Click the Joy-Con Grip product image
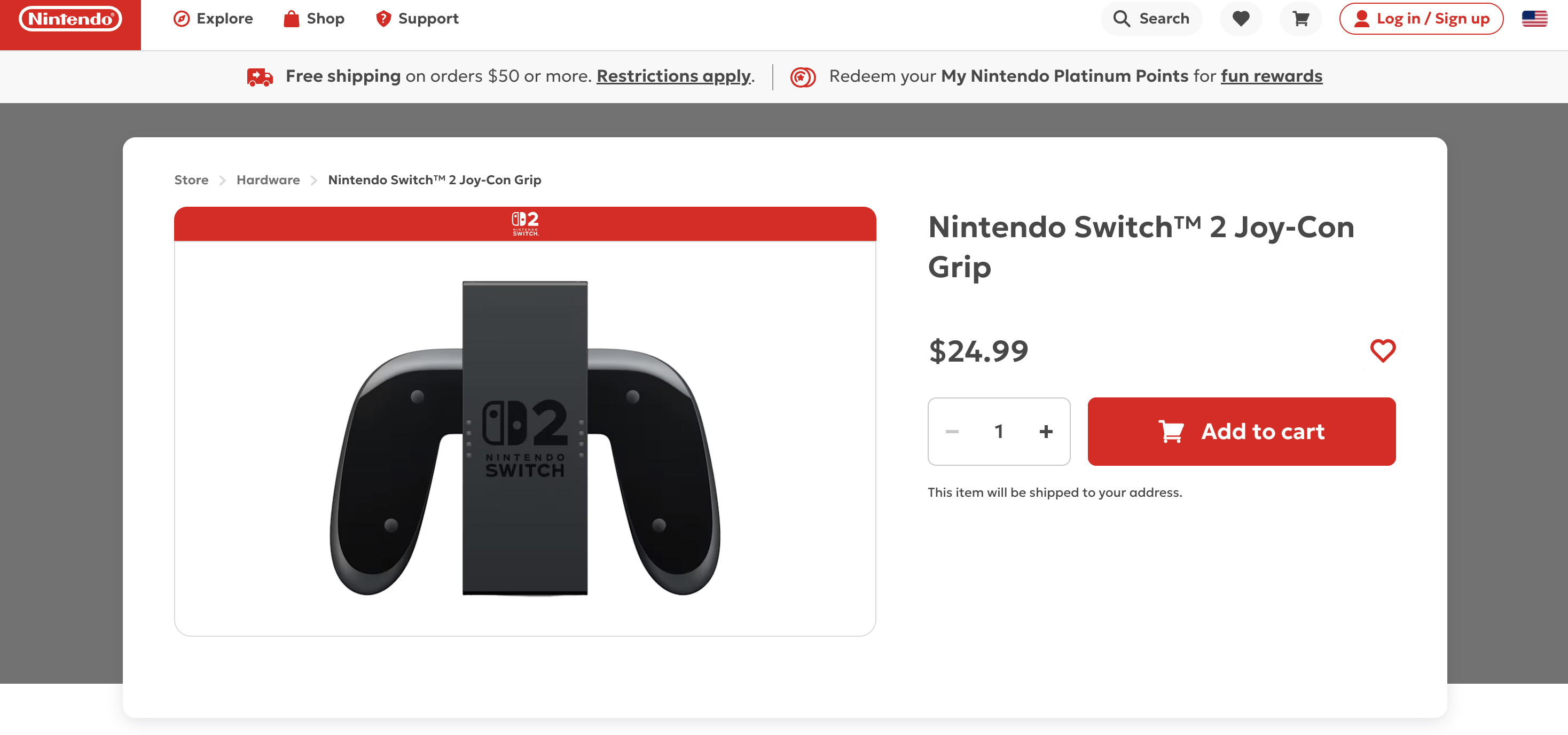The image size is (1568, 735). pos(524,438)
